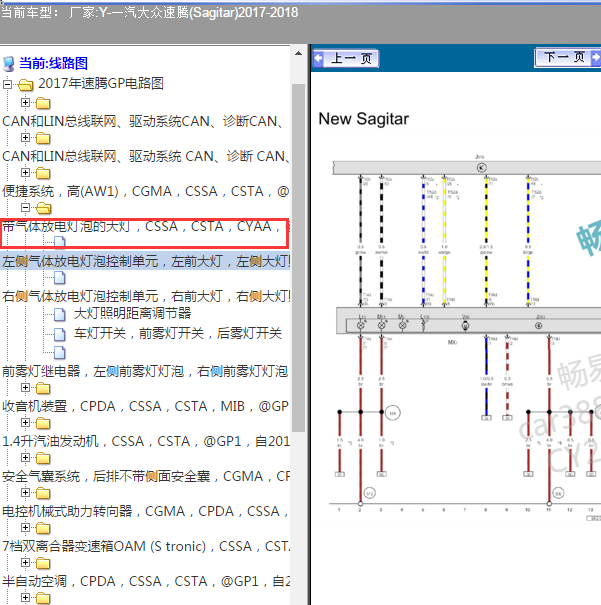Click the wiring diagram image

tap(465, 336)
